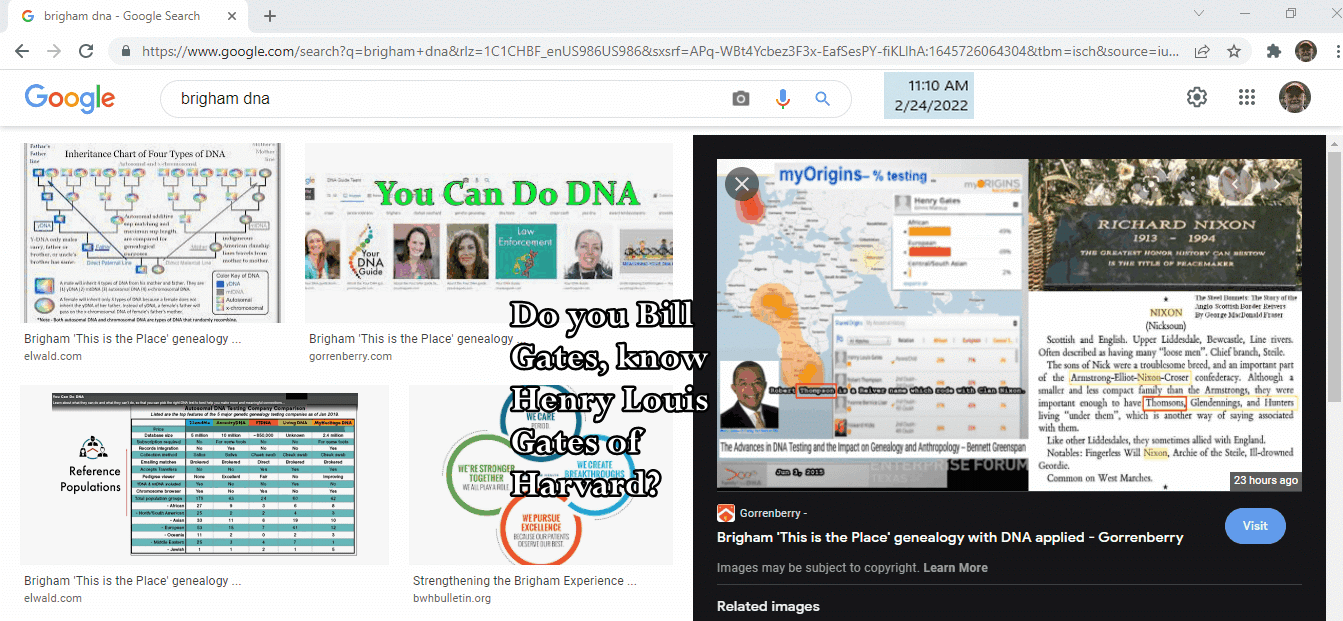Click the Gorrenberry favicon in preview panel

click(726, 513)
